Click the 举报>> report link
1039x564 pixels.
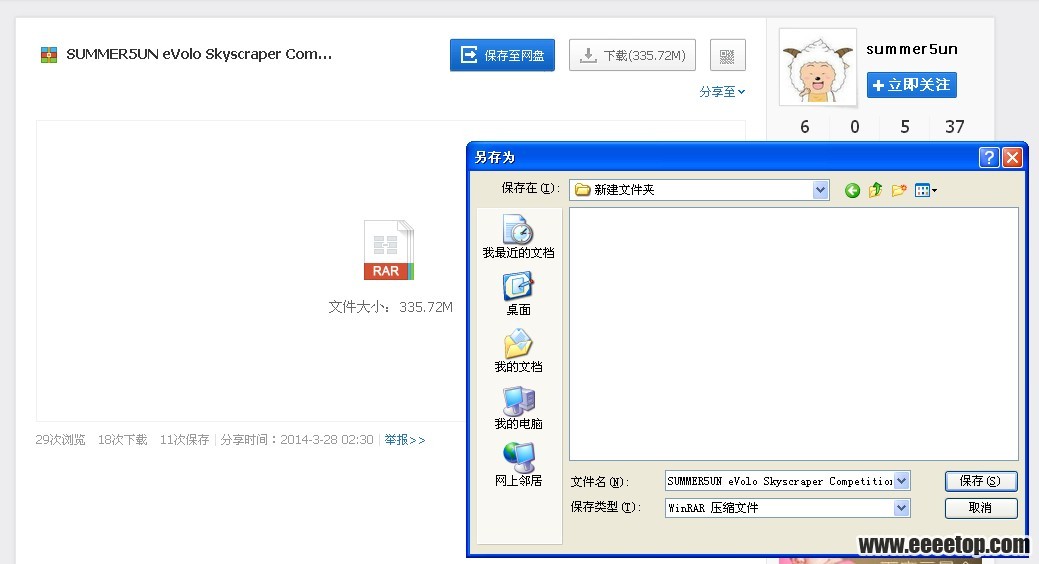point(405,439)
